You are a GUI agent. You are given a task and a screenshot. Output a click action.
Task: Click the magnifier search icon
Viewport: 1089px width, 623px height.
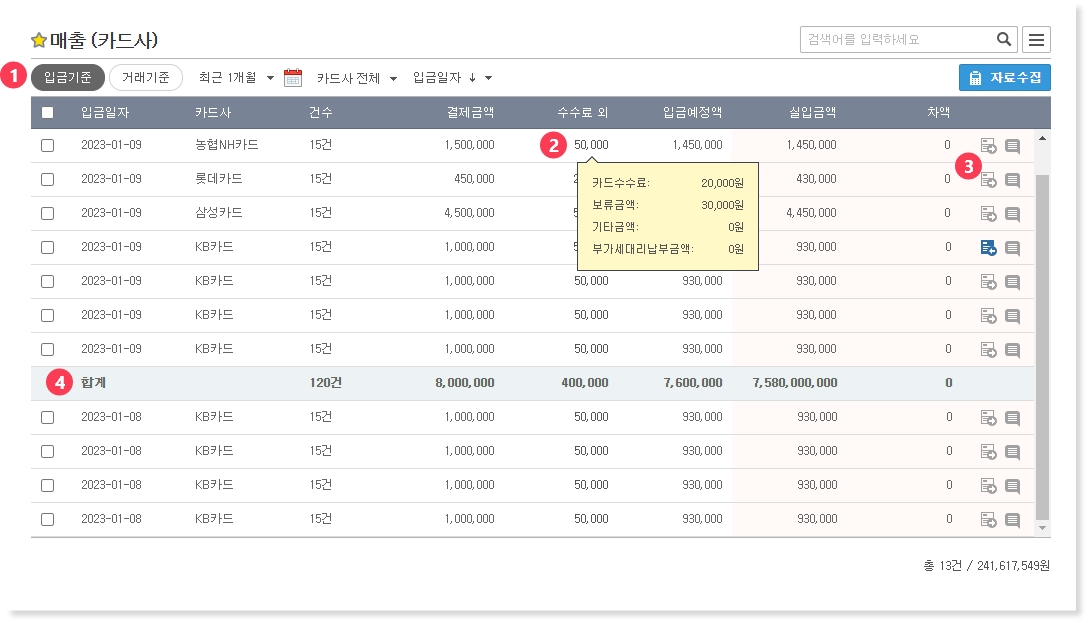1004,40
